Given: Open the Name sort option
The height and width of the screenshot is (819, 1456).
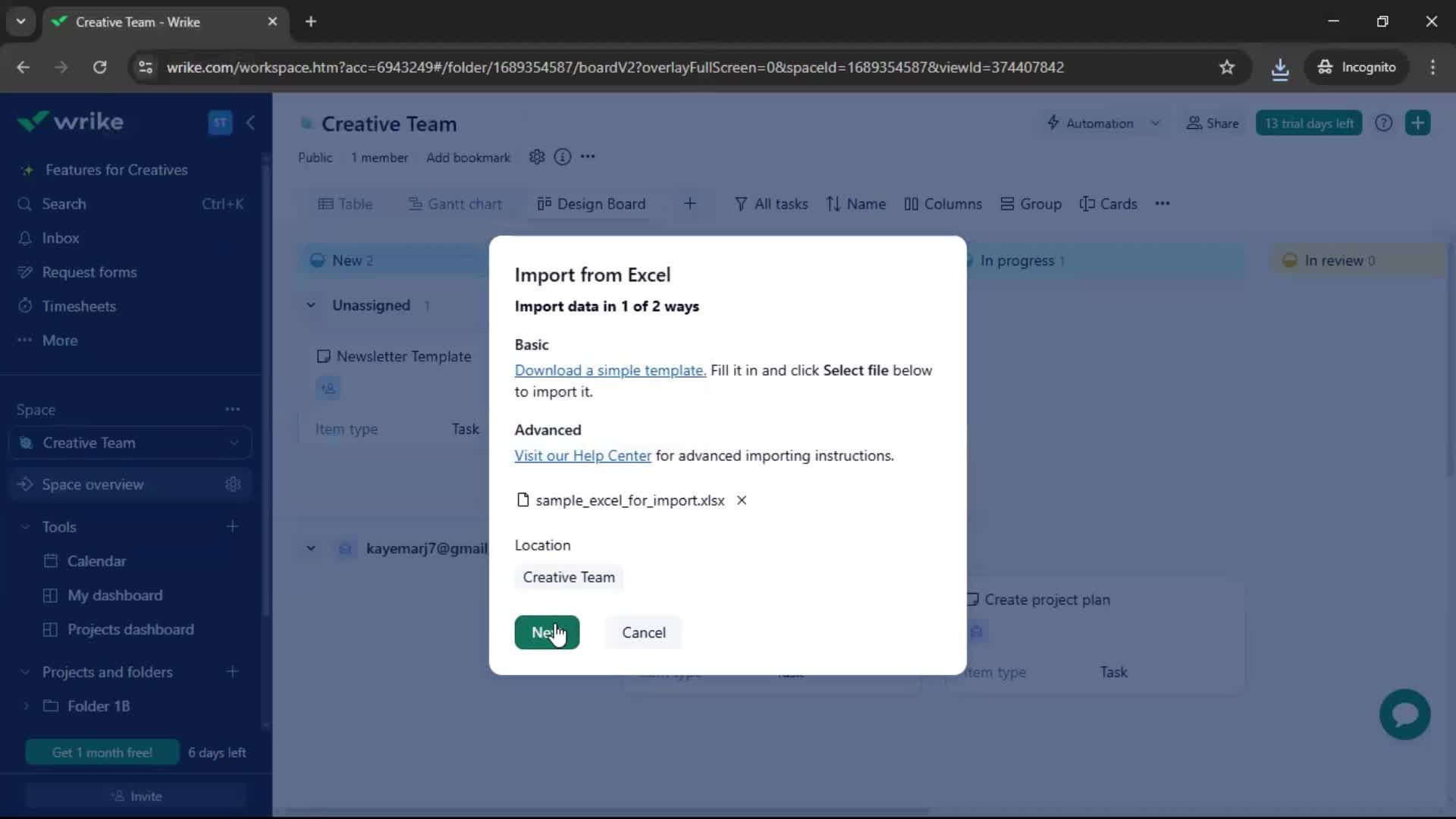Looking at the screenshot, I should pyautogui.click(x=856, y=204).
